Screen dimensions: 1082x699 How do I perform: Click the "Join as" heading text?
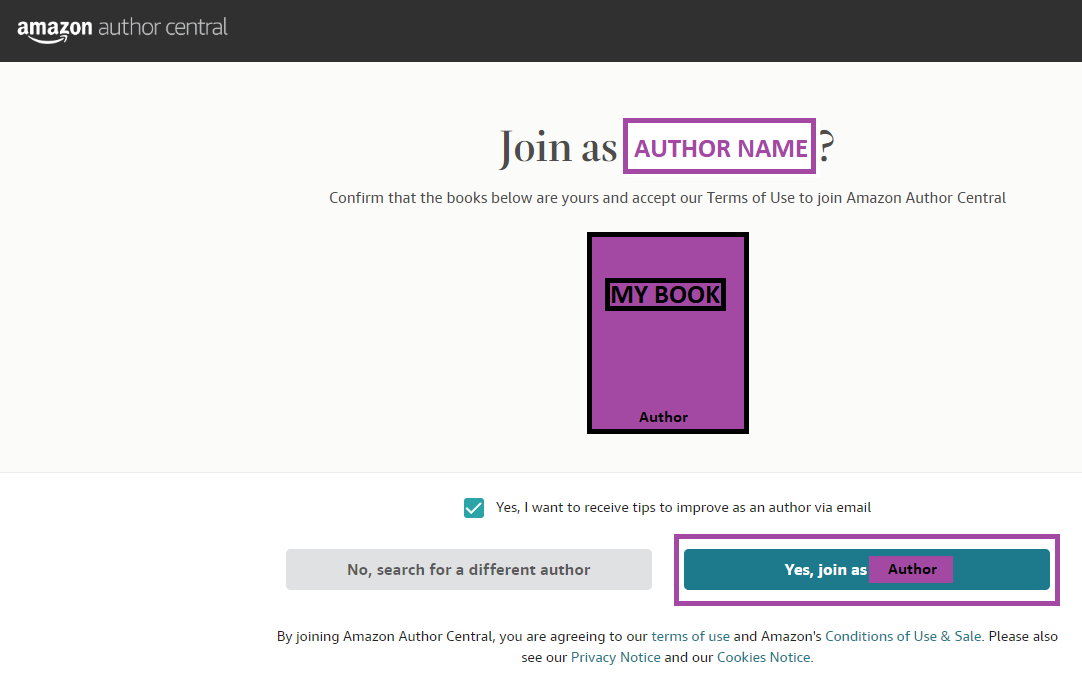coord(558,147)
